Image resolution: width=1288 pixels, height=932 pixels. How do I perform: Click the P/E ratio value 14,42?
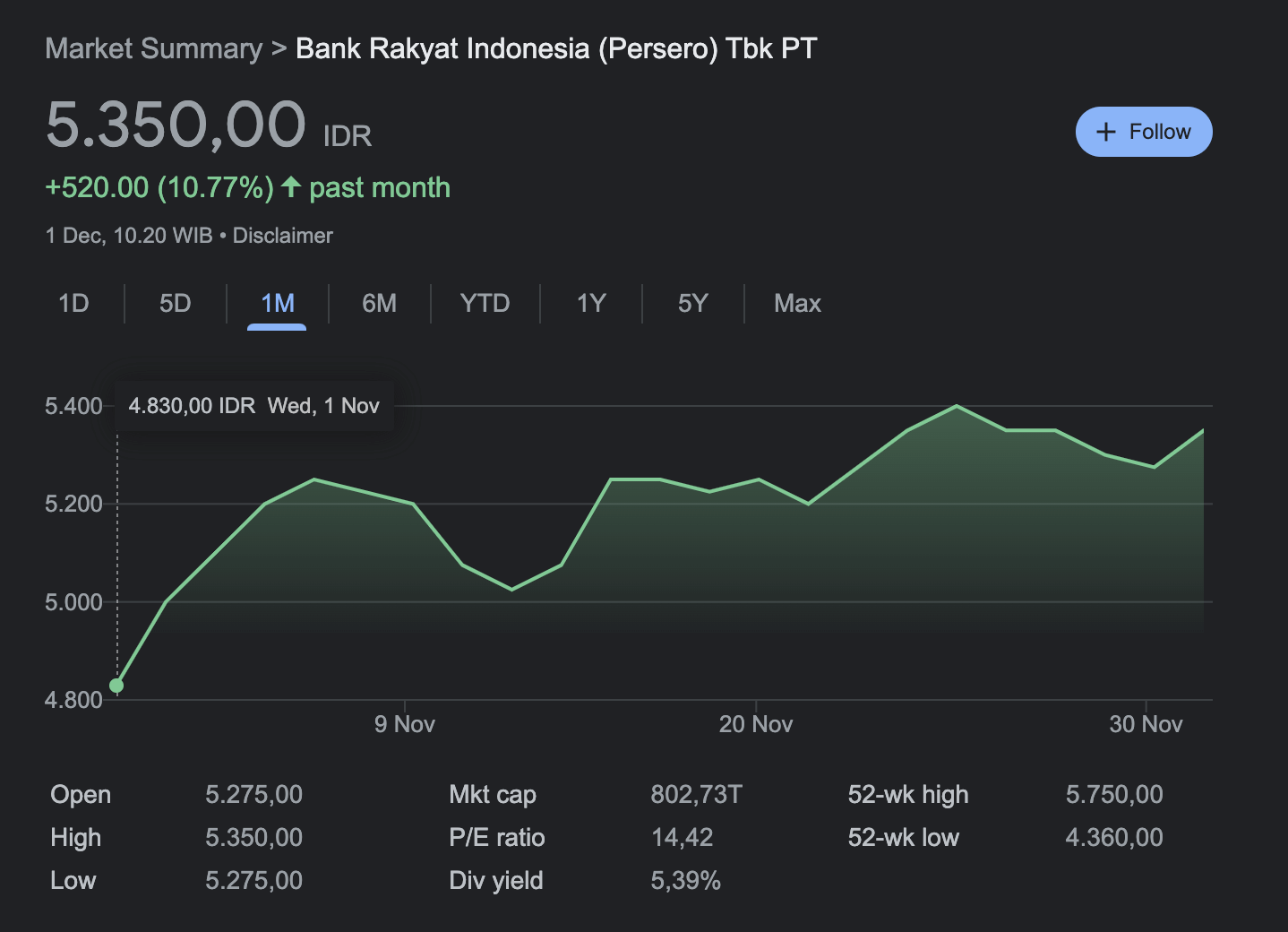point(682,837)
